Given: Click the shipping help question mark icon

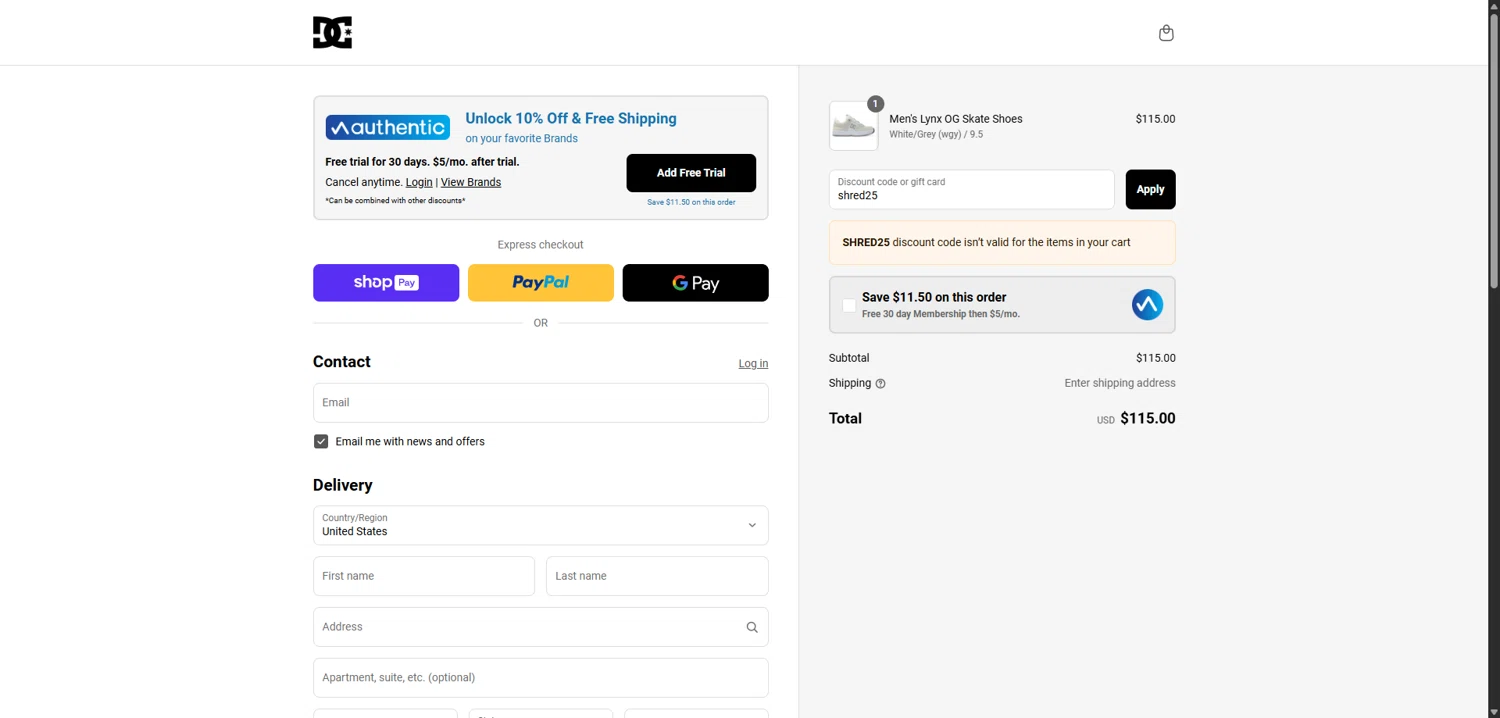Looking at the screenshot, I should tap(880, 384).
